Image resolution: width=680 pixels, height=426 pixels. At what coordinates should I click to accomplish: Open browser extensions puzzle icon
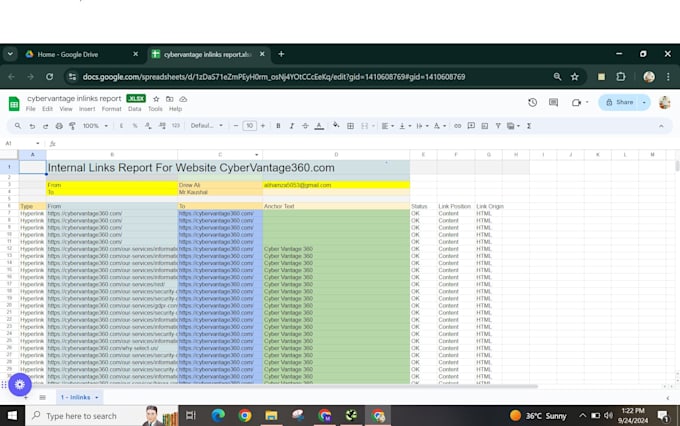(621, 77)
